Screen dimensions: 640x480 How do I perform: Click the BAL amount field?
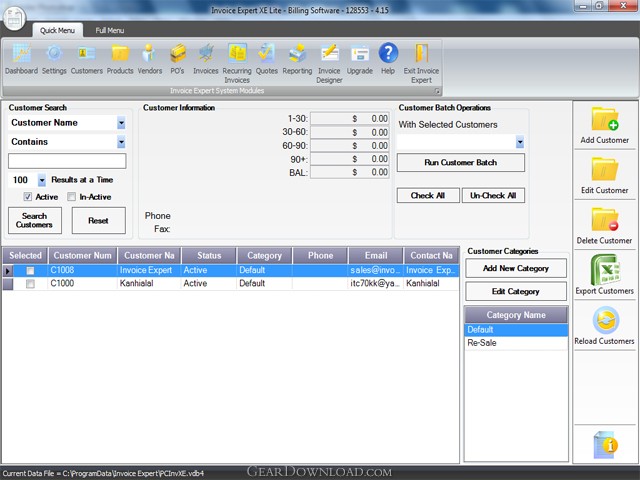[x=349, y=172]
